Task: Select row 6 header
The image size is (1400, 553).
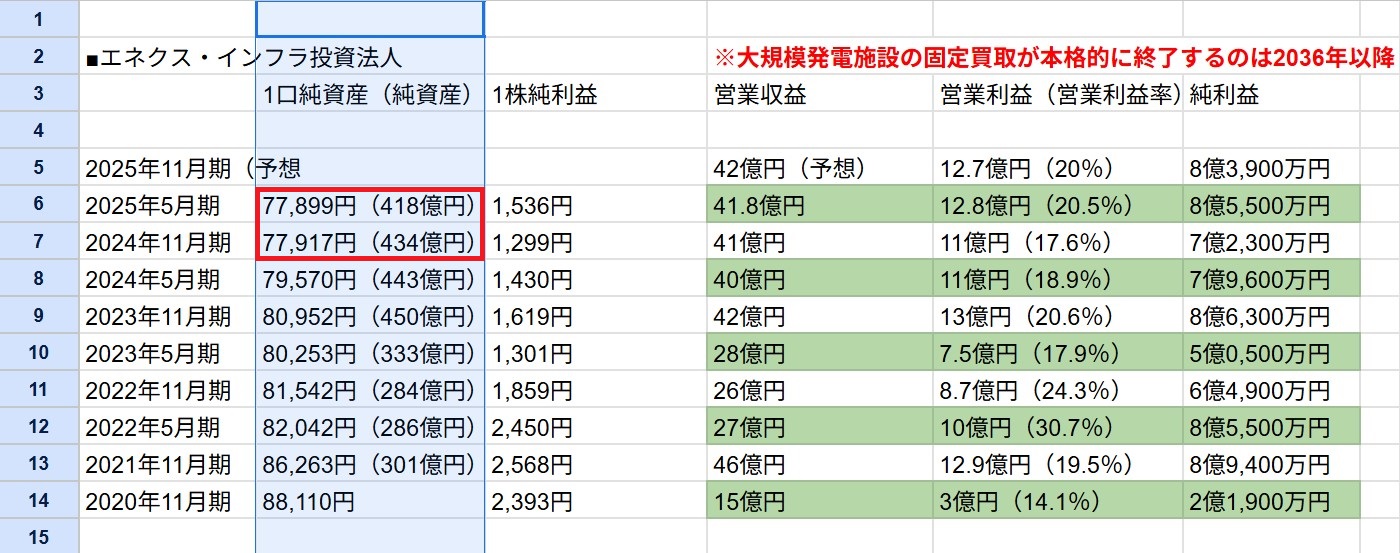Action: pos(39,205)
